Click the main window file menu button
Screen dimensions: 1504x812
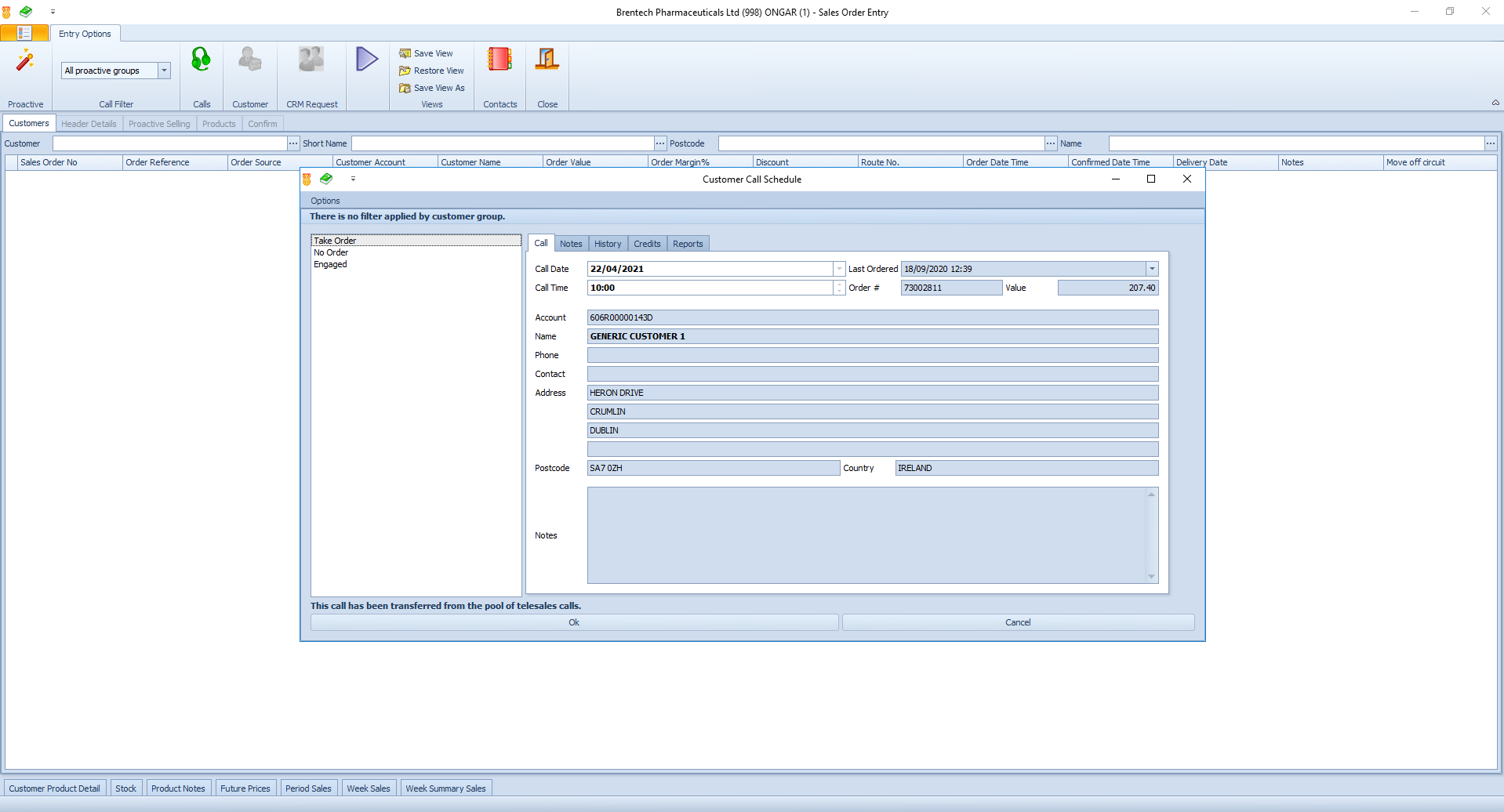coord(24,33)
